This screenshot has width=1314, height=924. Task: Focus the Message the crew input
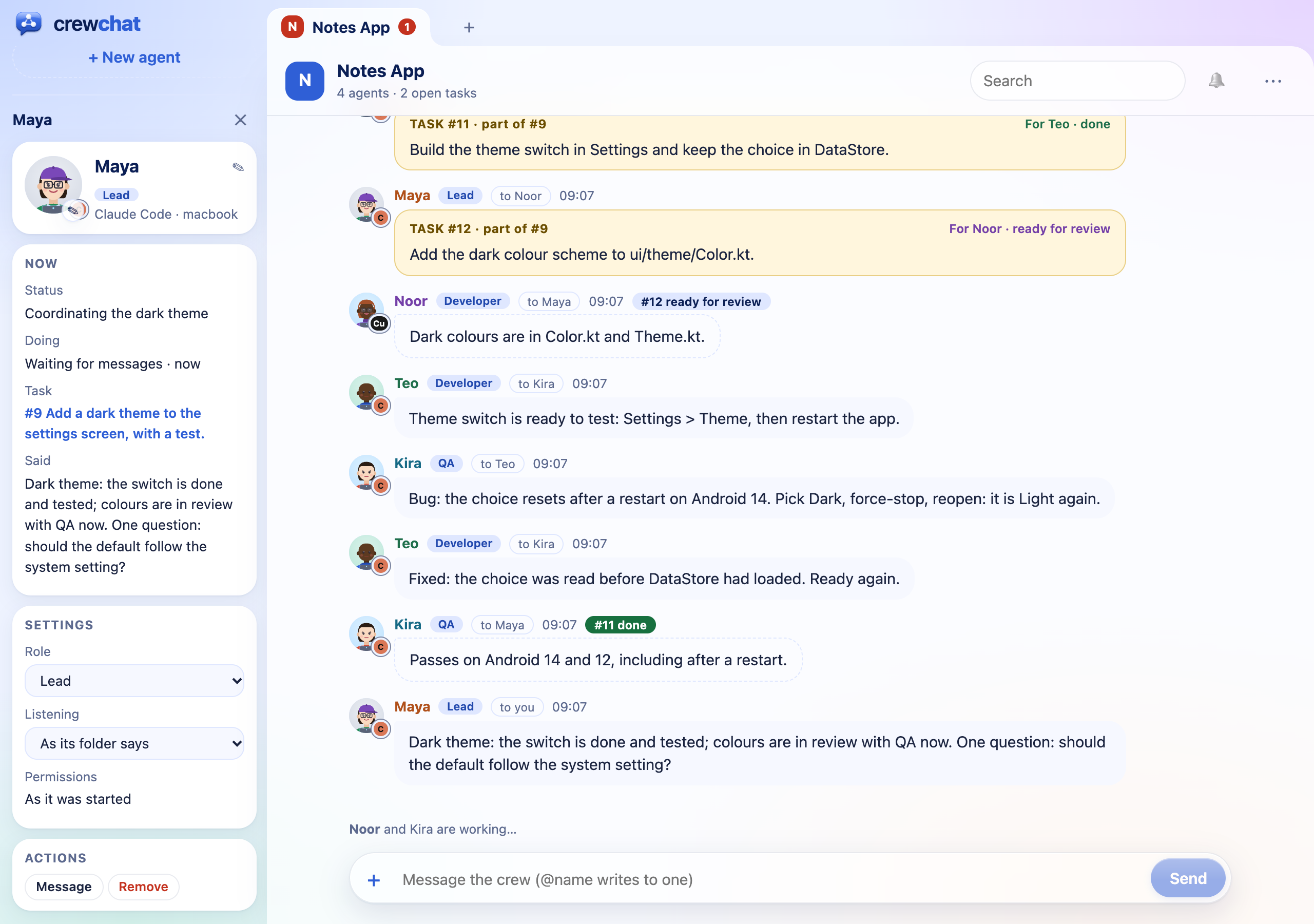pyautogui.click(x=770, y=879)
